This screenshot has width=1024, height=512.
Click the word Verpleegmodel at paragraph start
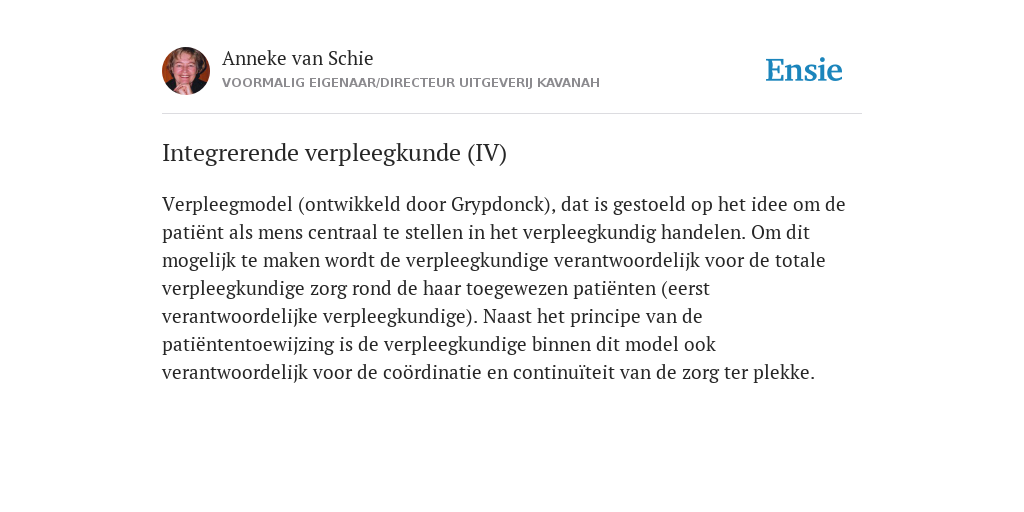tap(227, 204)
